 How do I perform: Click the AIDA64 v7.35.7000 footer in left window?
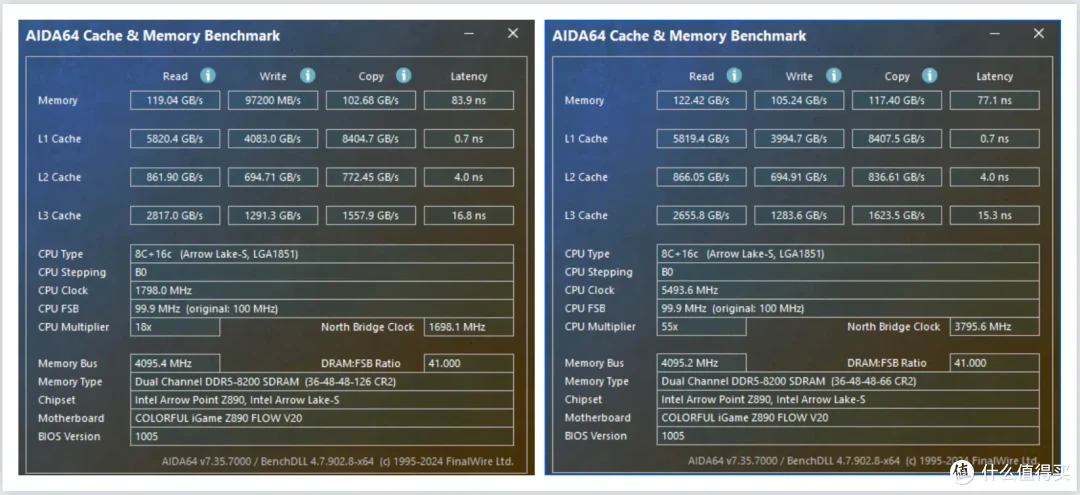(338, 461)
